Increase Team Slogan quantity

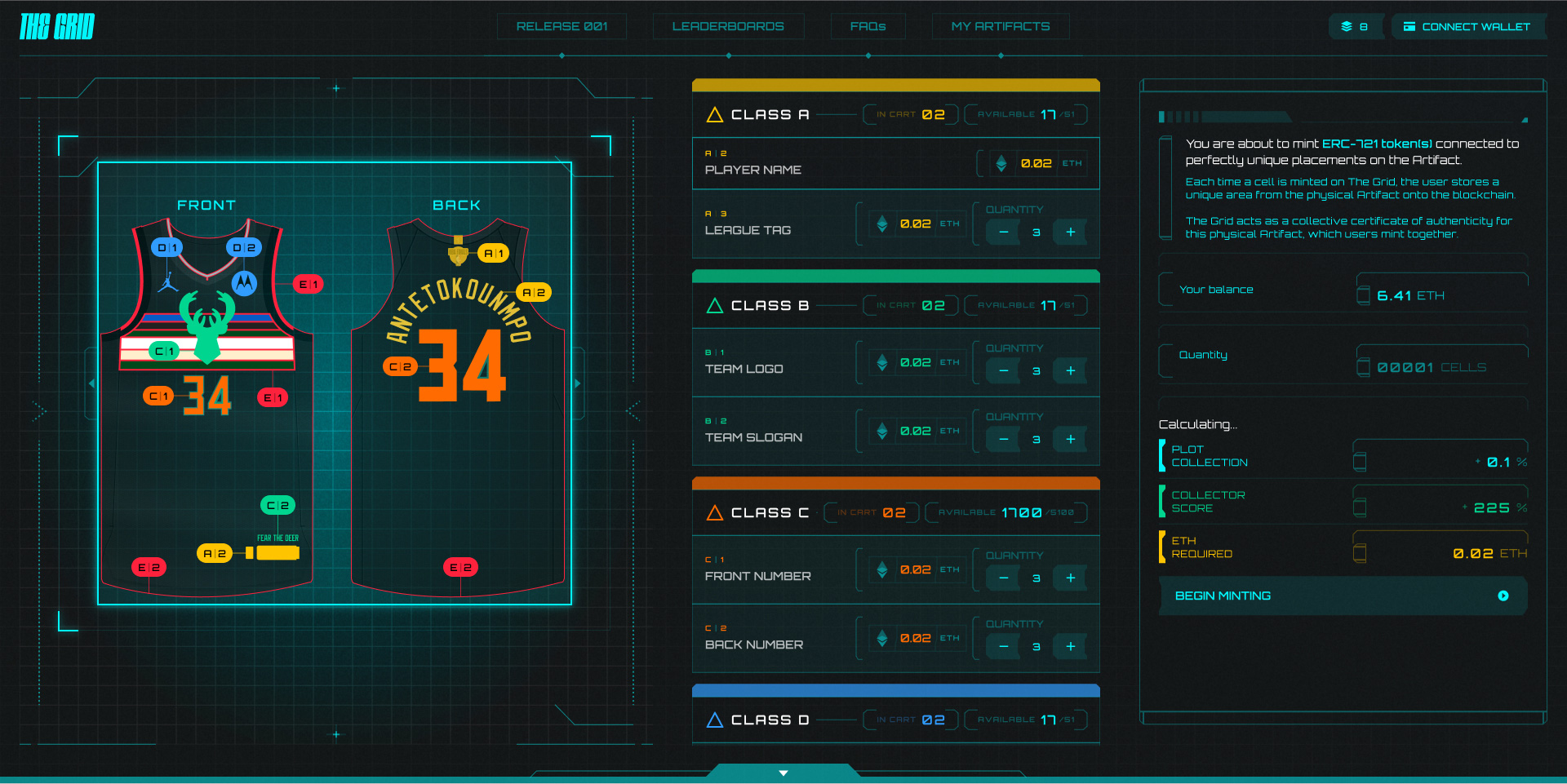pyautogui.click(x=1071, y=440)
